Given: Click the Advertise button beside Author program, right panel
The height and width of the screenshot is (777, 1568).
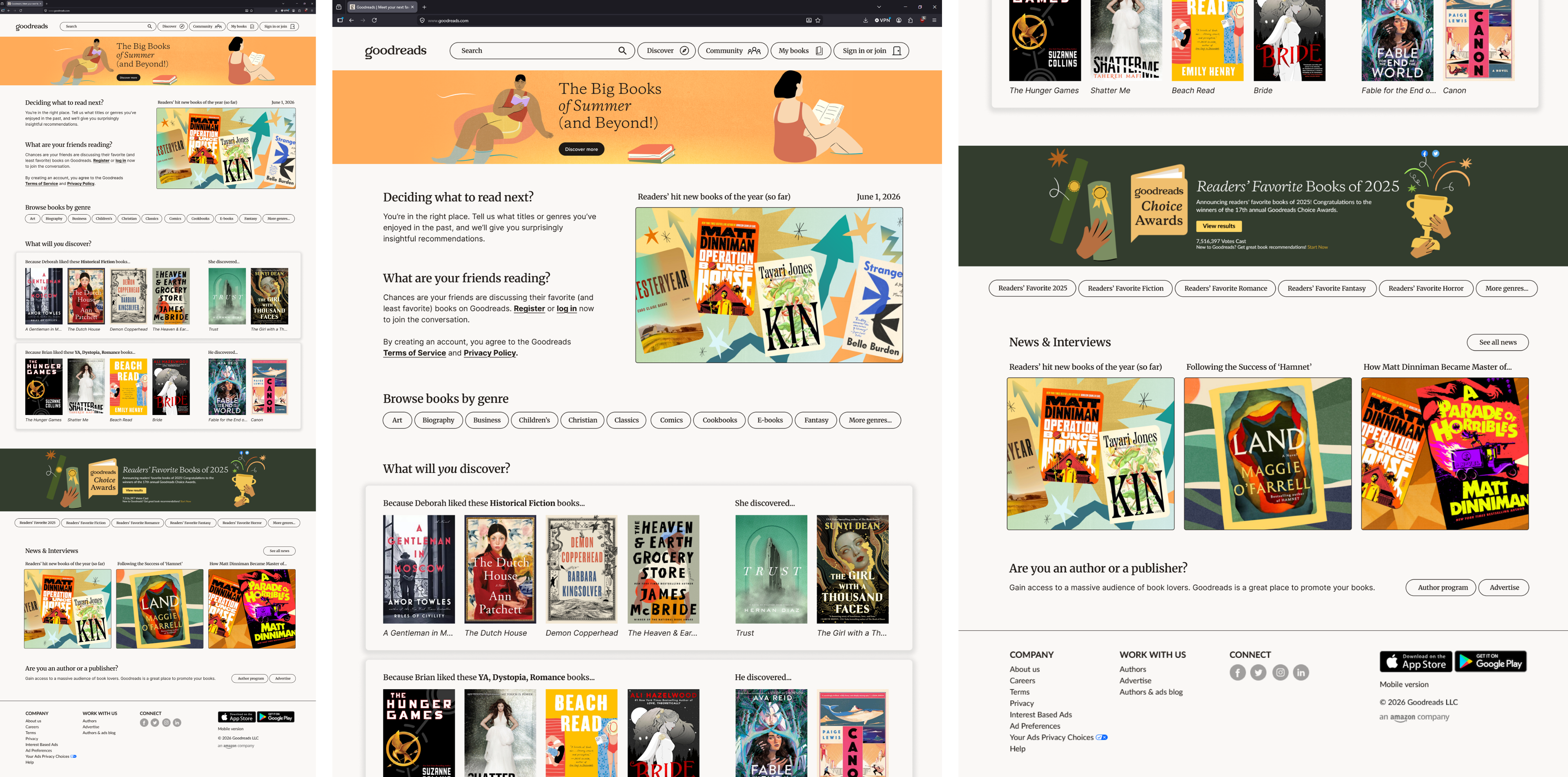Looking at the screenshot, I should [x=1504, y=588].
